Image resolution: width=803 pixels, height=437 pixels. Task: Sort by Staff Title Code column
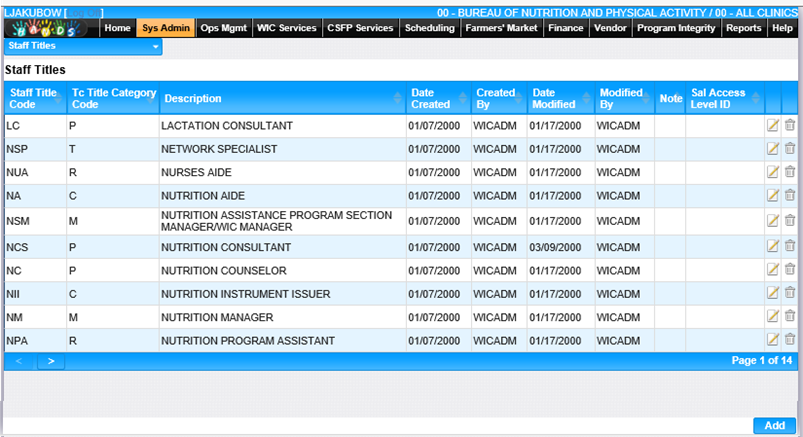pyautogui.click(x=35, y=98)
